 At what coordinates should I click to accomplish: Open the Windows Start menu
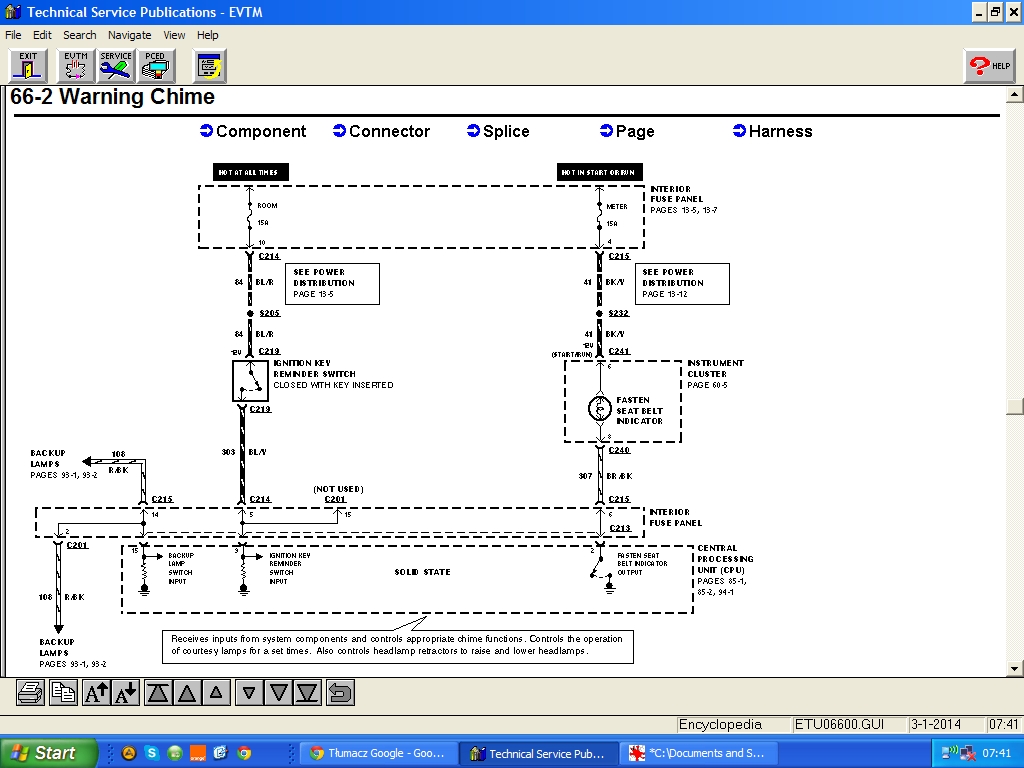47,753
